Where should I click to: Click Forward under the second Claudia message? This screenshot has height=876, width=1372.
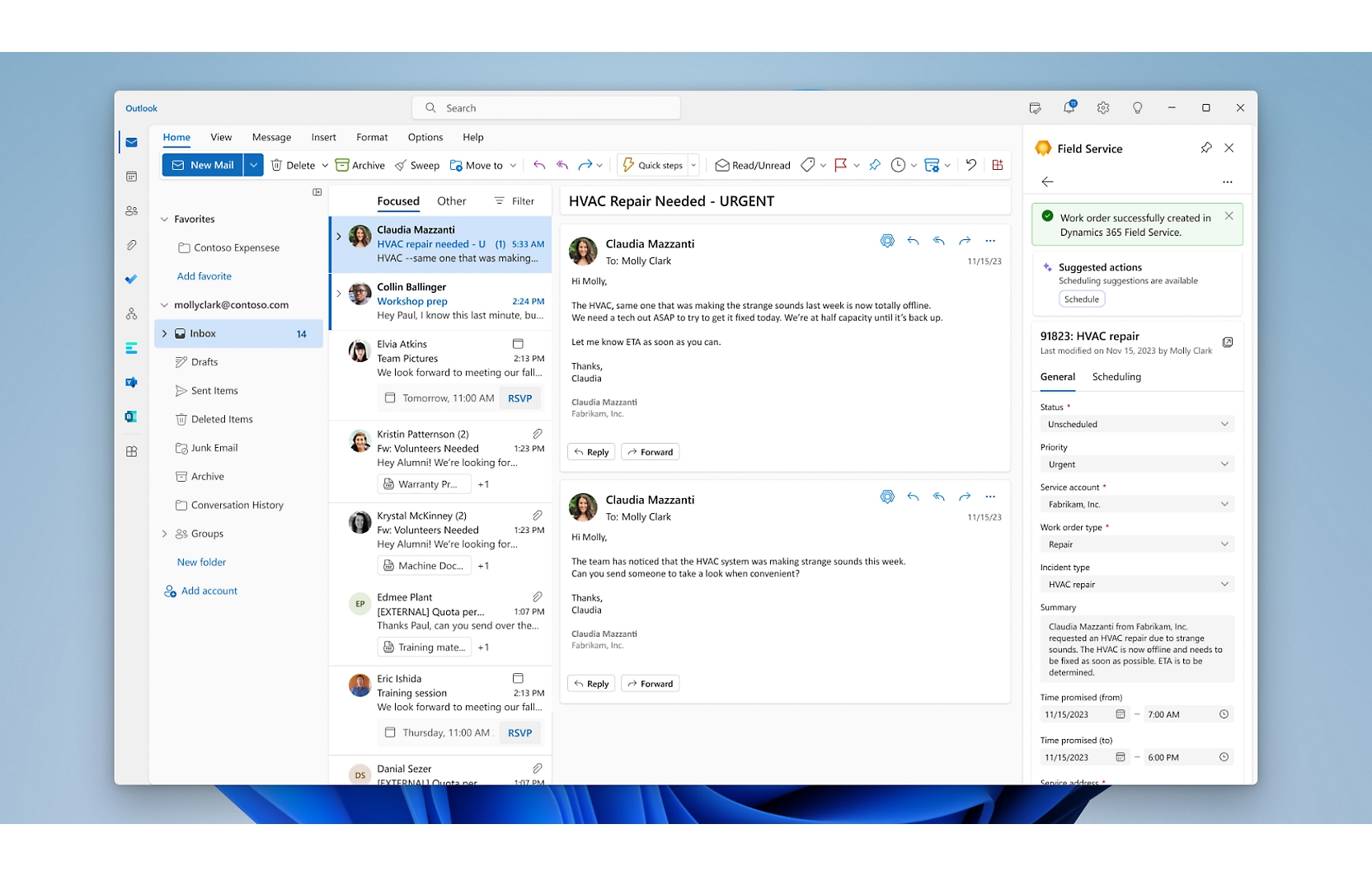click(x=650, y=684)
